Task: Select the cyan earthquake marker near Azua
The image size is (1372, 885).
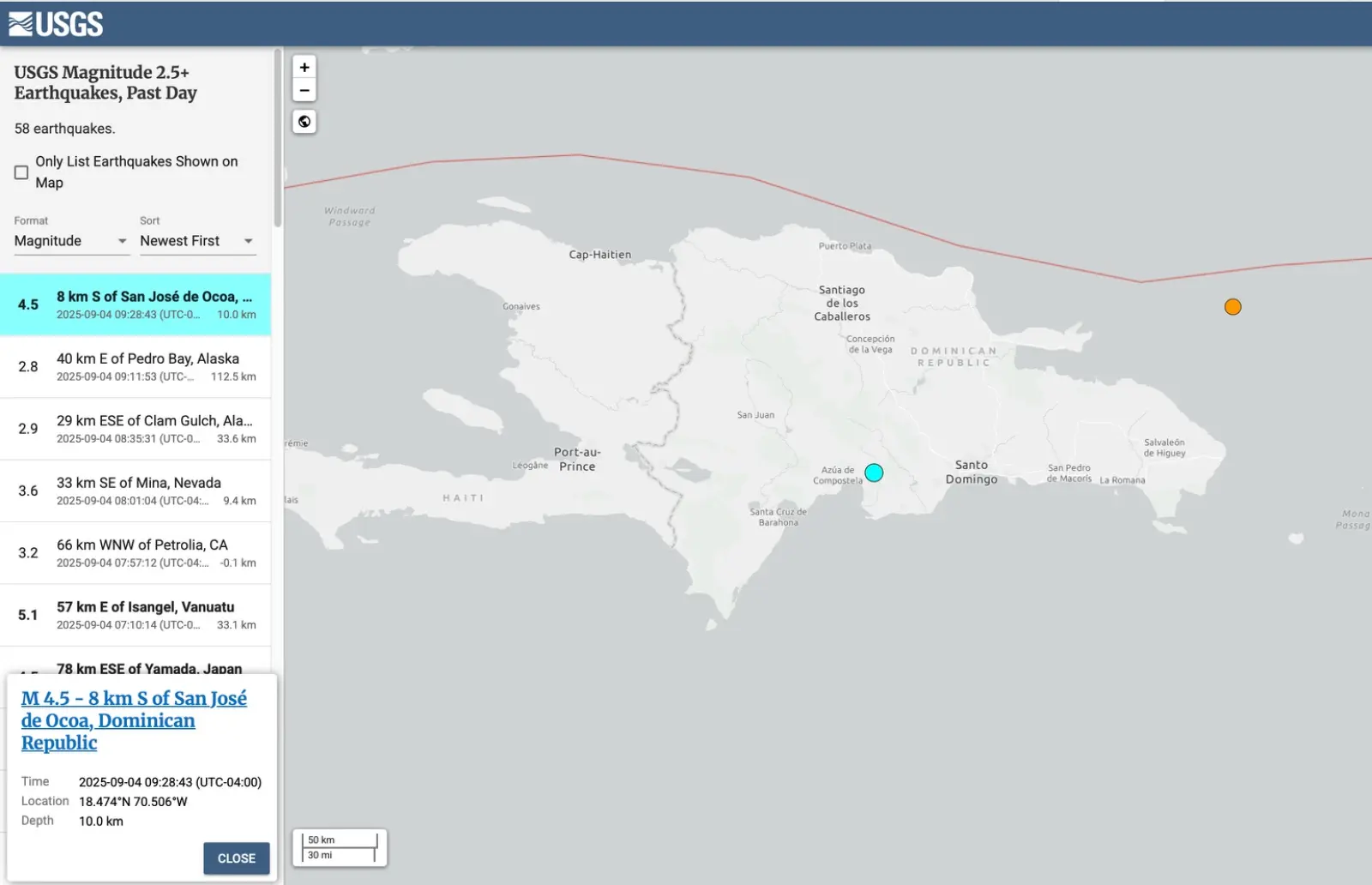Action: [874, 473]
